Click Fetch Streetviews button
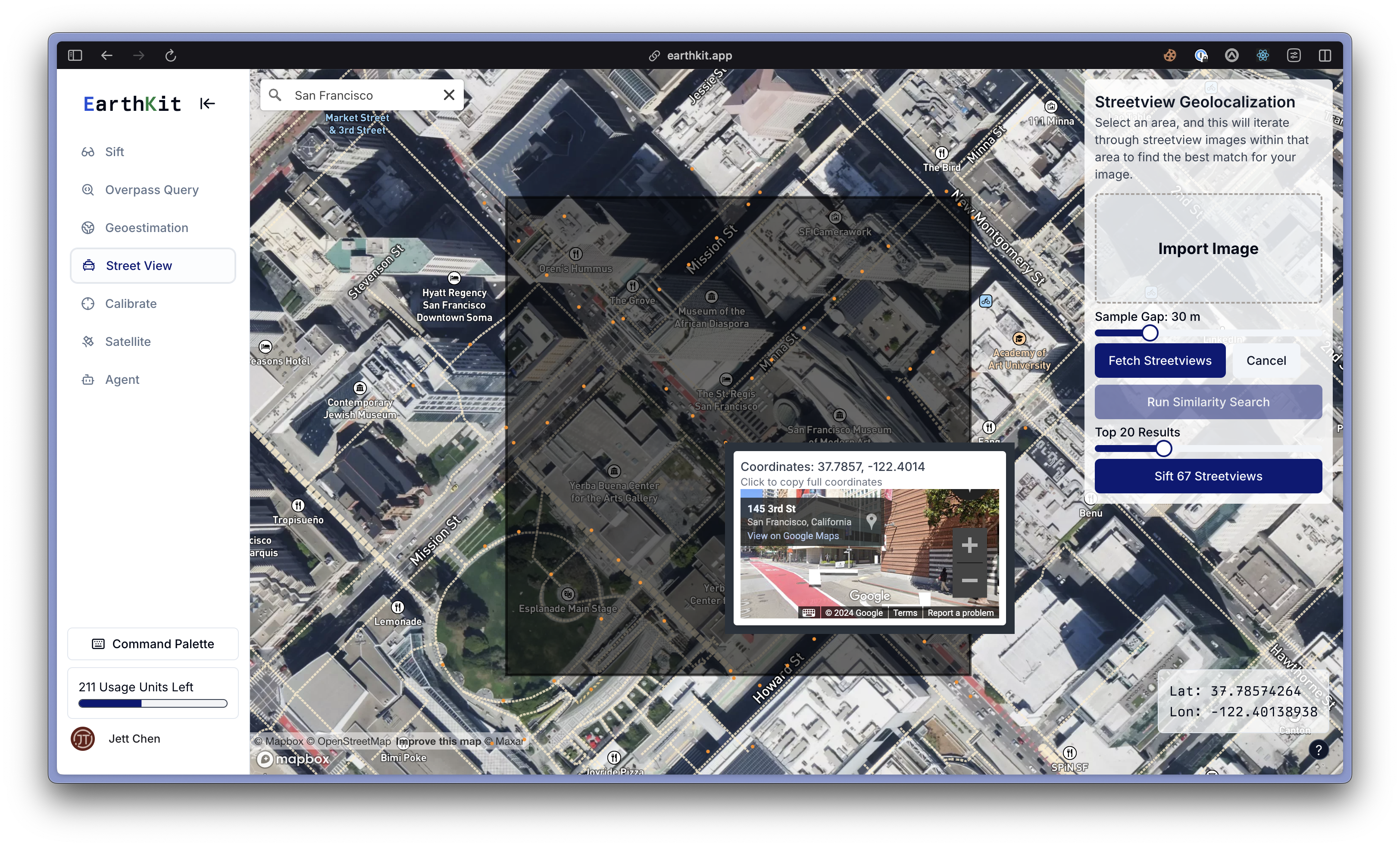Image resolution: width=1400 pixels, height=847 pixels. 1159,360
